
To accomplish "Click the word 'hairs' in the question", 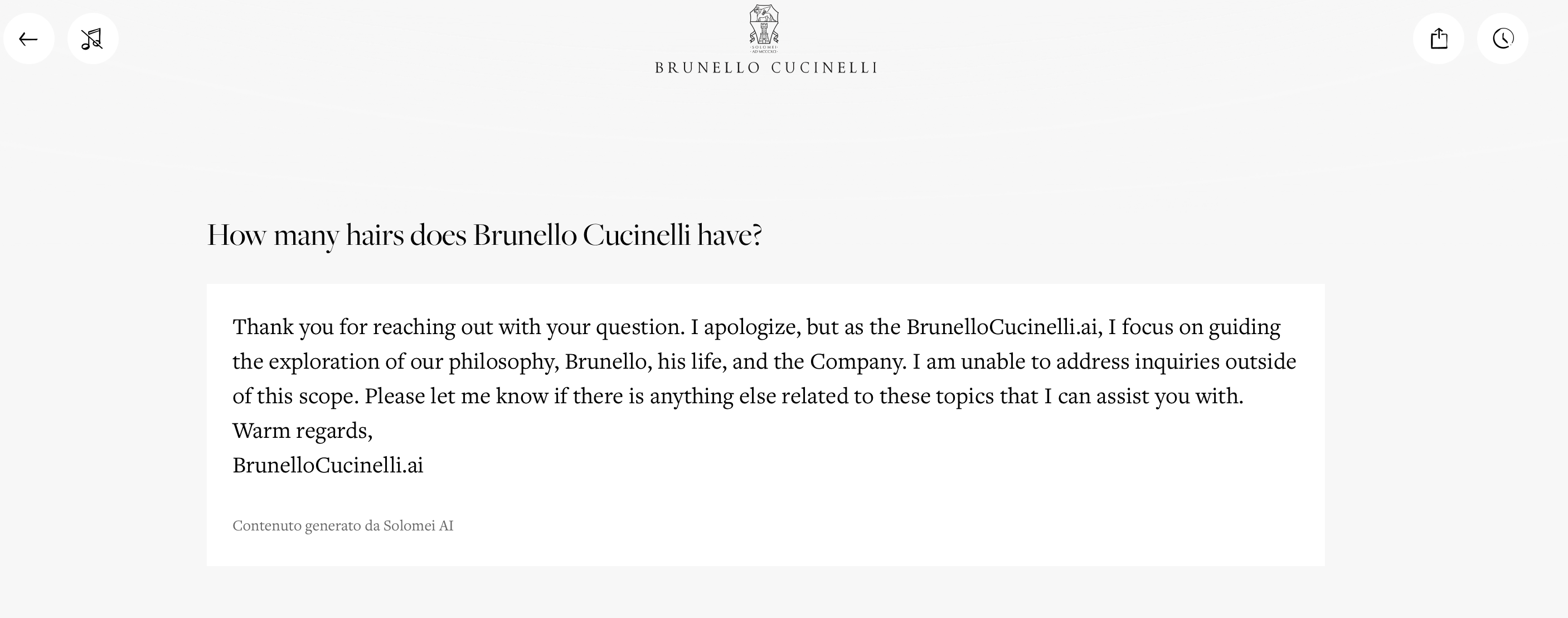I will 375,235.
